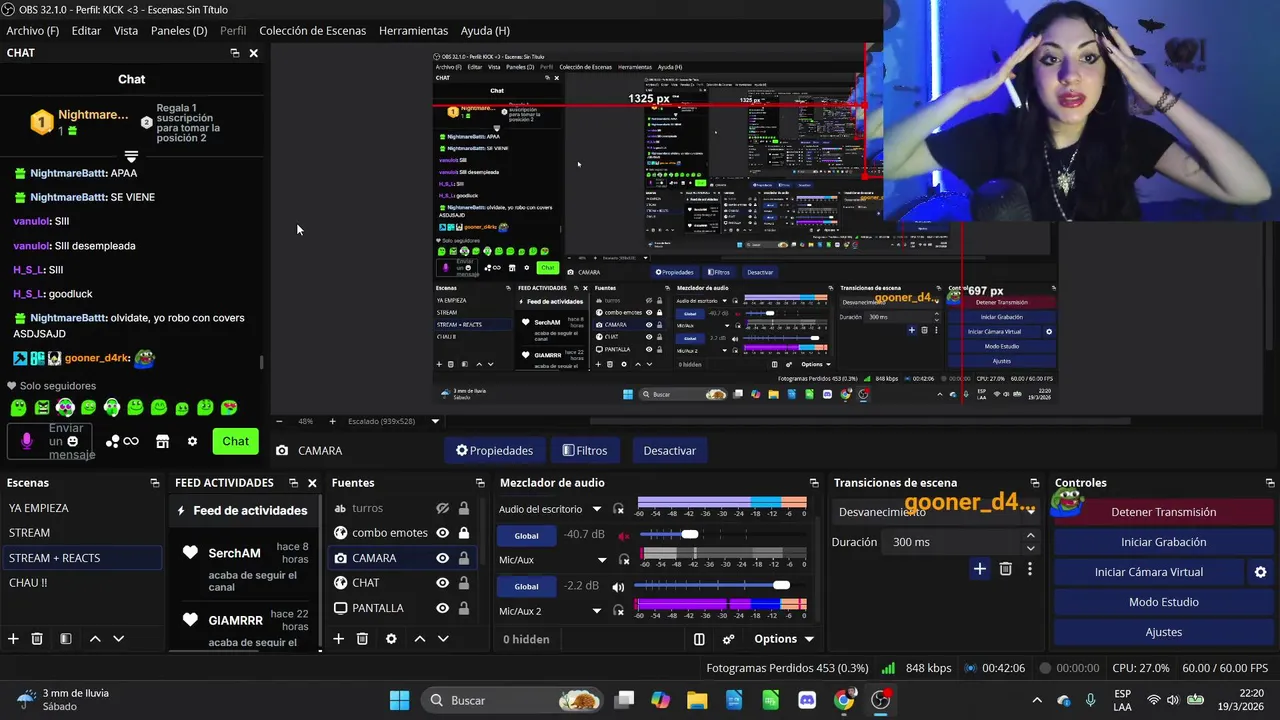Hide the CAMARA source
Screen dimensions: 1280x720
click(442, 558)
